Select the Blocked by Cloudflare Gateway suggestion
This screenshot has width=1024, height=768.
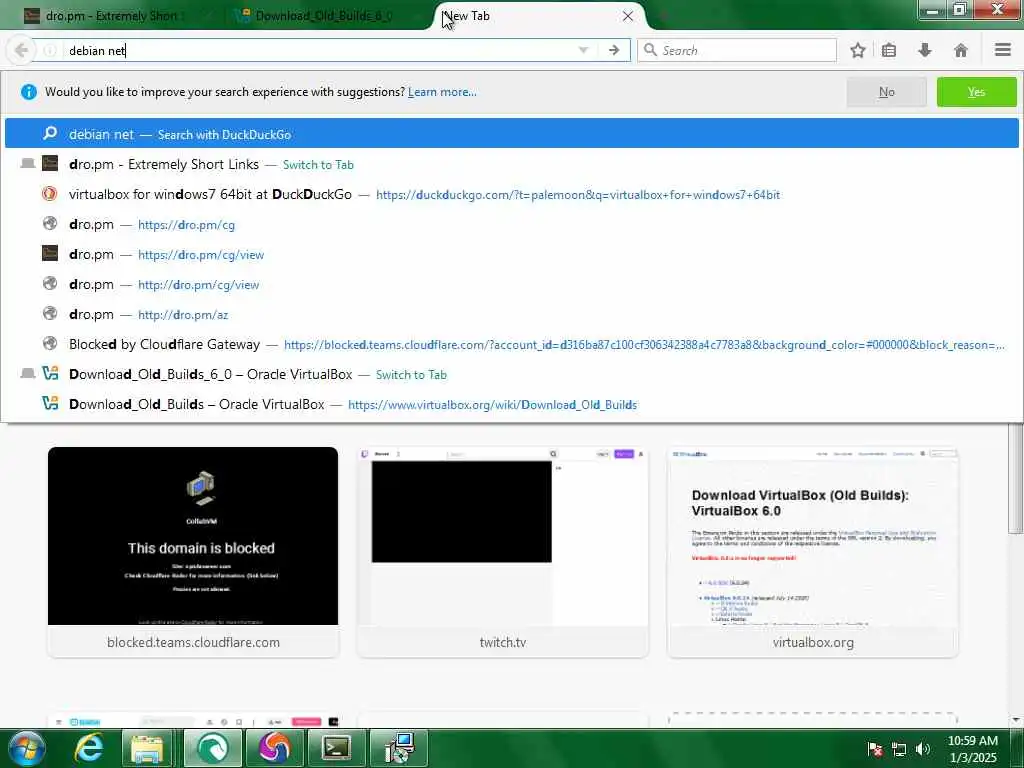coord(511,344)
